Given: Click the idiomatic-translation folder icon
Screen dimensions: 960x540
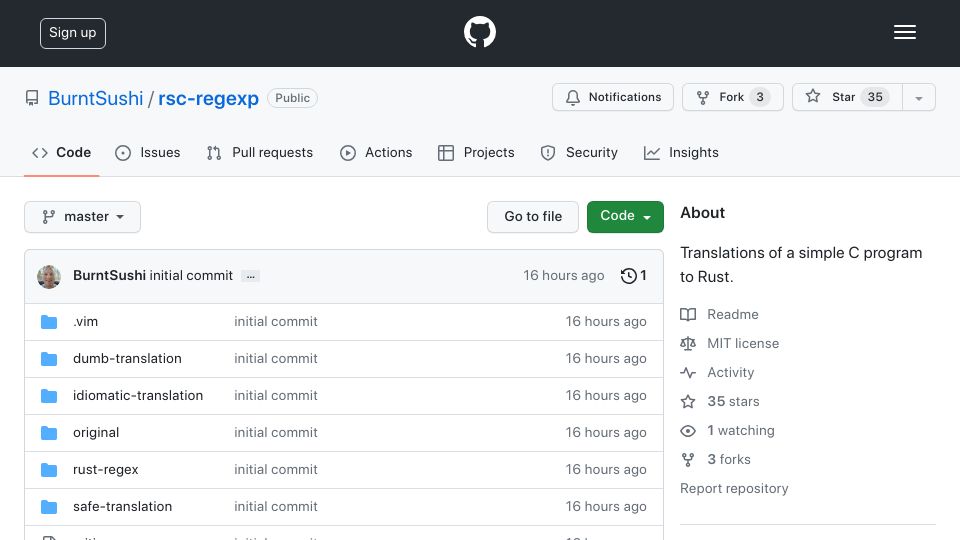Looking at the screenshot, I should (49, 396).
